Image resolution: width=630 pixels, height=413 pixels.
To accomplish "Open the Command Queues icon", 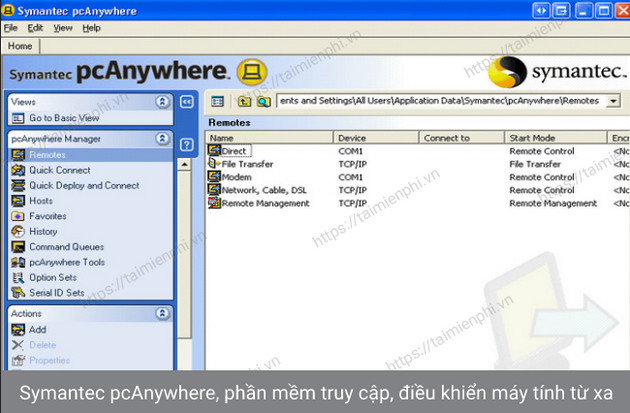I will [18, 247].
